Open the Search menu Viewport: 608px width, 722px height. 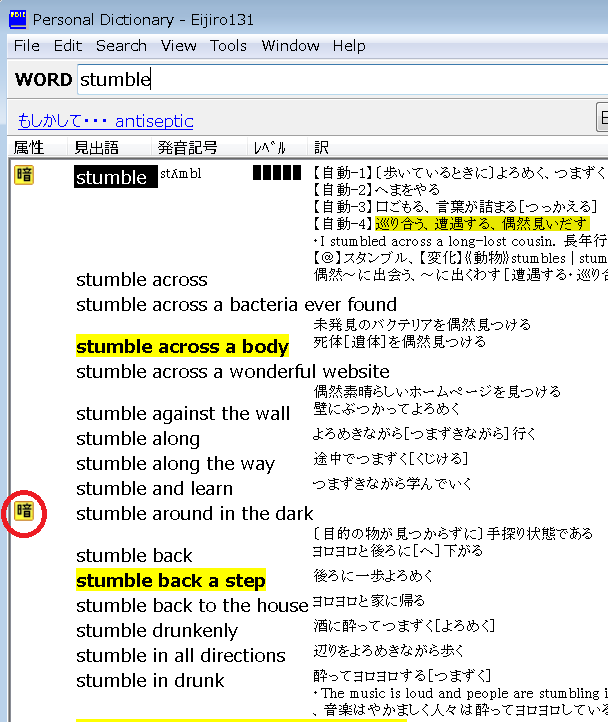[x=121, y=46]
